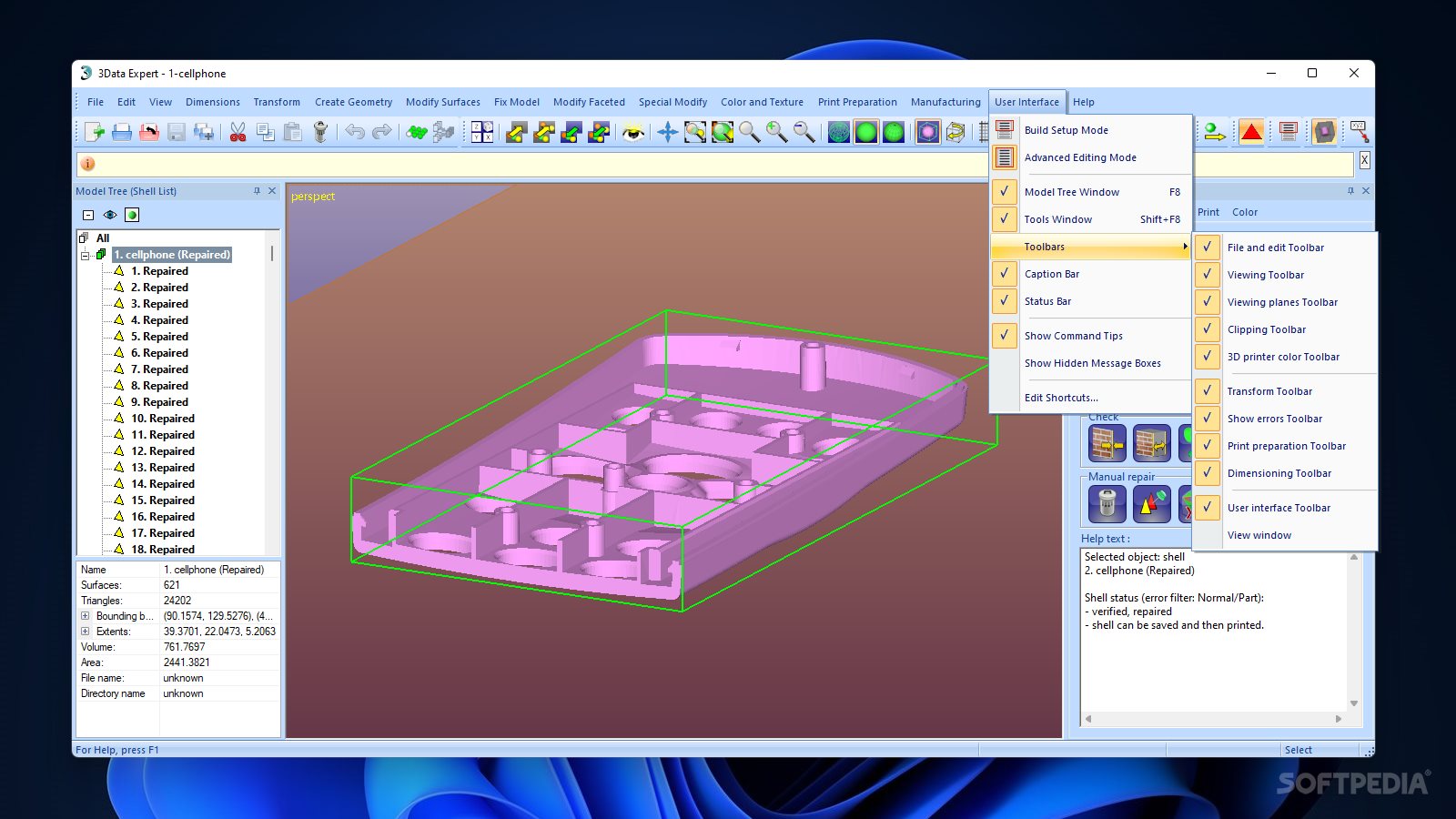Uncheck Show errors Toolbar
Viewport: 1456px width, 819px height.
1208,419
